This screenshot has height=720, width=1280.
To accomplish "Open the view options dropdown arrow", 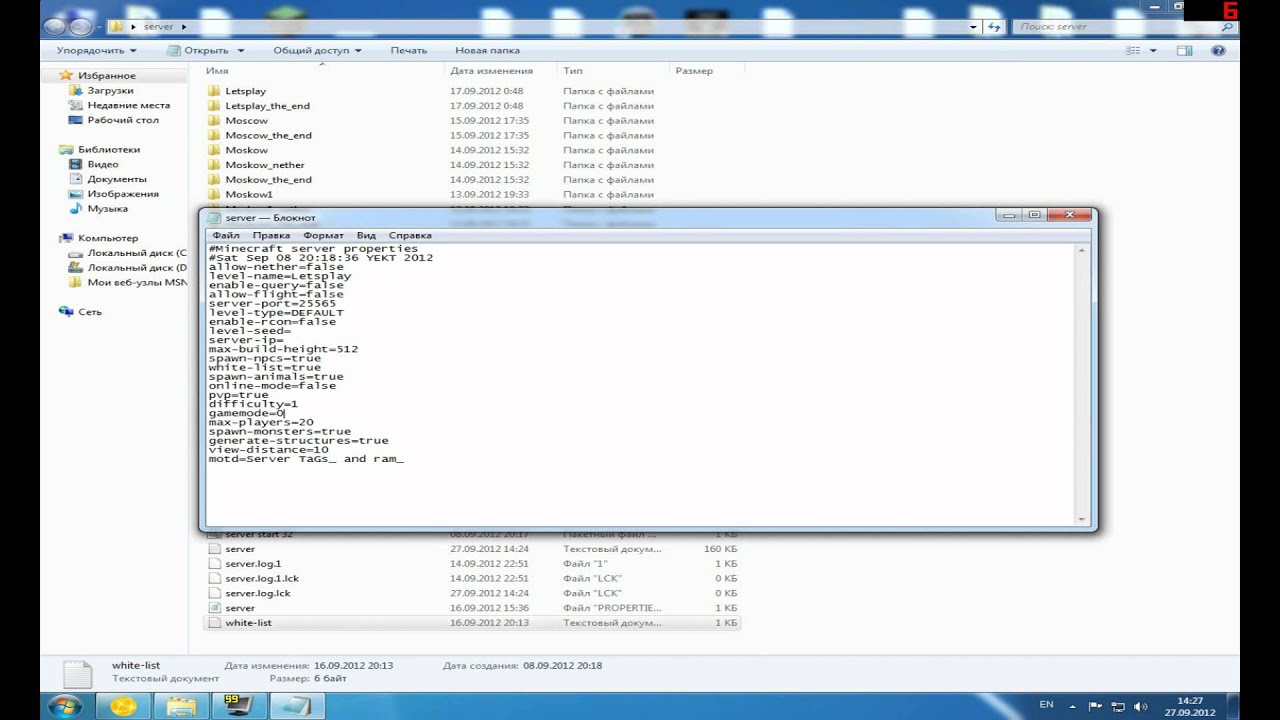I will (x=1153, y=50).
